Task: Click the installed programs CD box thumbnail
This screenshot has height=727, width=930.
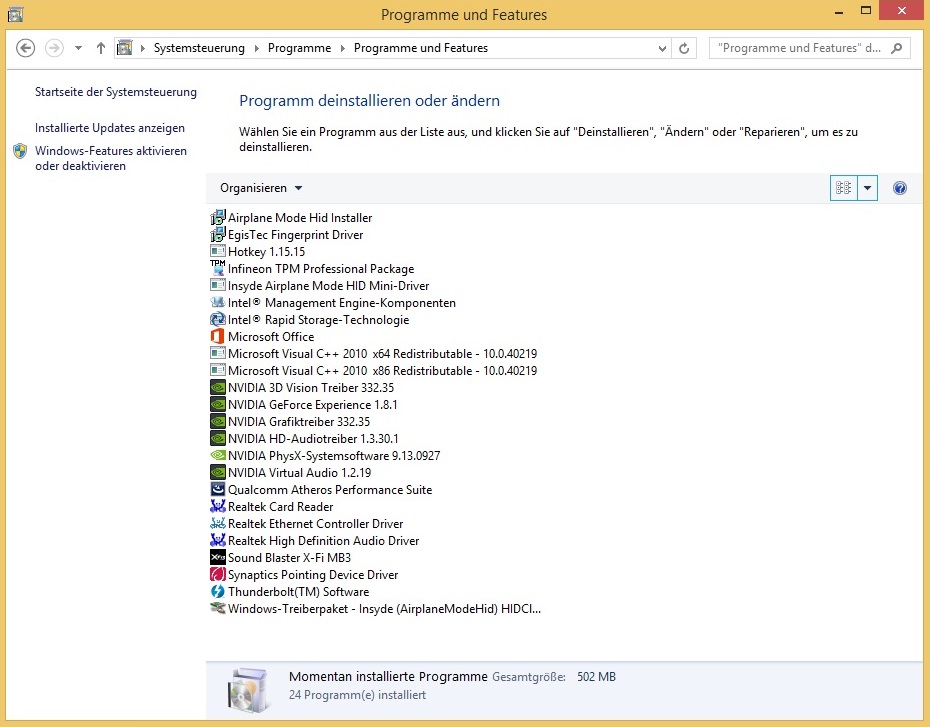Action: 249,690
